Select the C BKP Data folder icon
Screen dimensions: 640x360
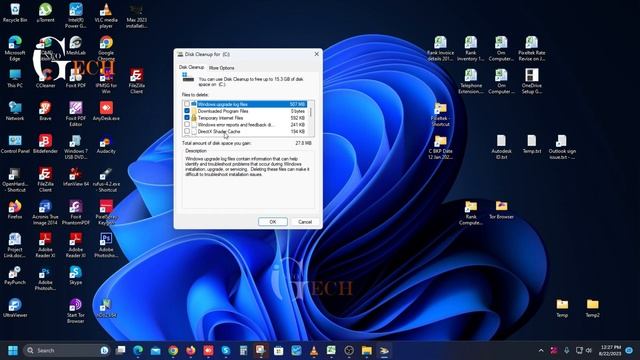[440, 147]
